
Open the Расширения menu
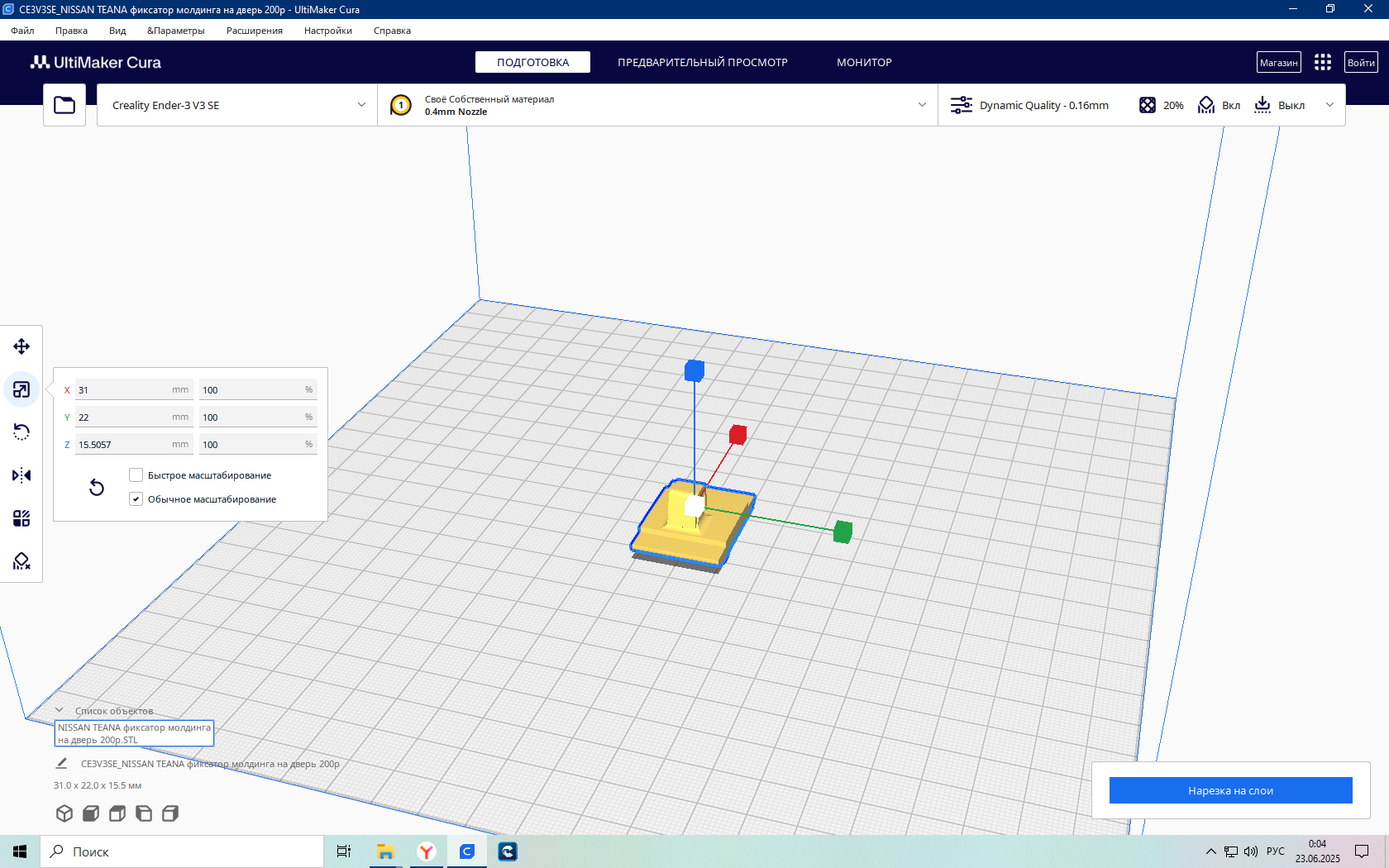(x=255, y=31)
